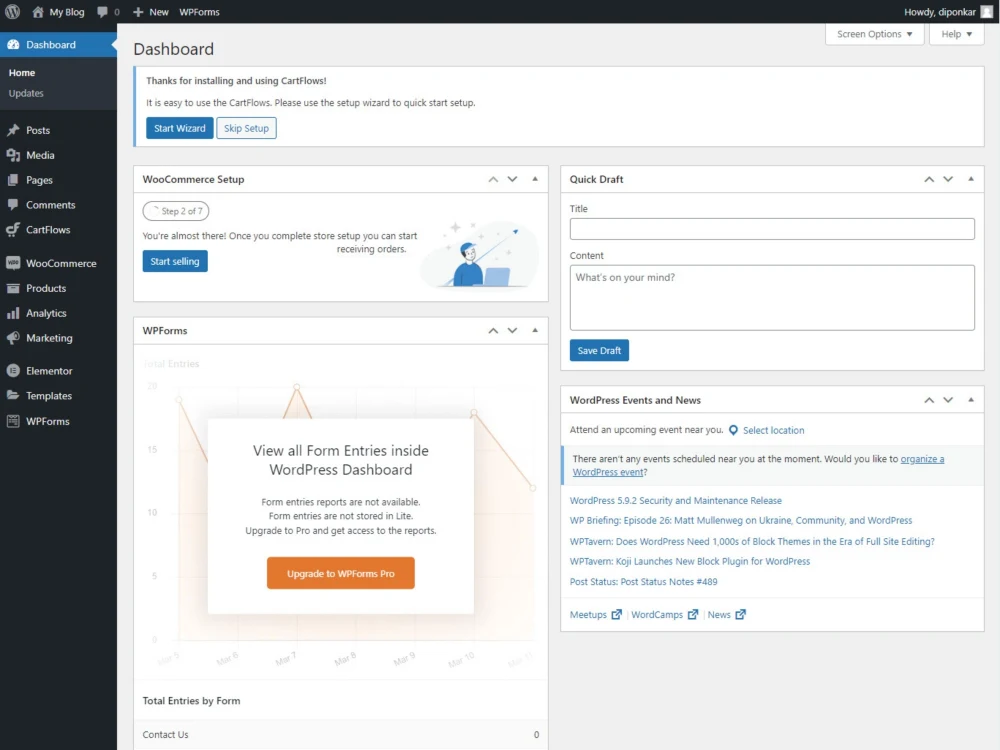Open WPTavern Koji Launches New Block Plugin link

coord(689,561)
